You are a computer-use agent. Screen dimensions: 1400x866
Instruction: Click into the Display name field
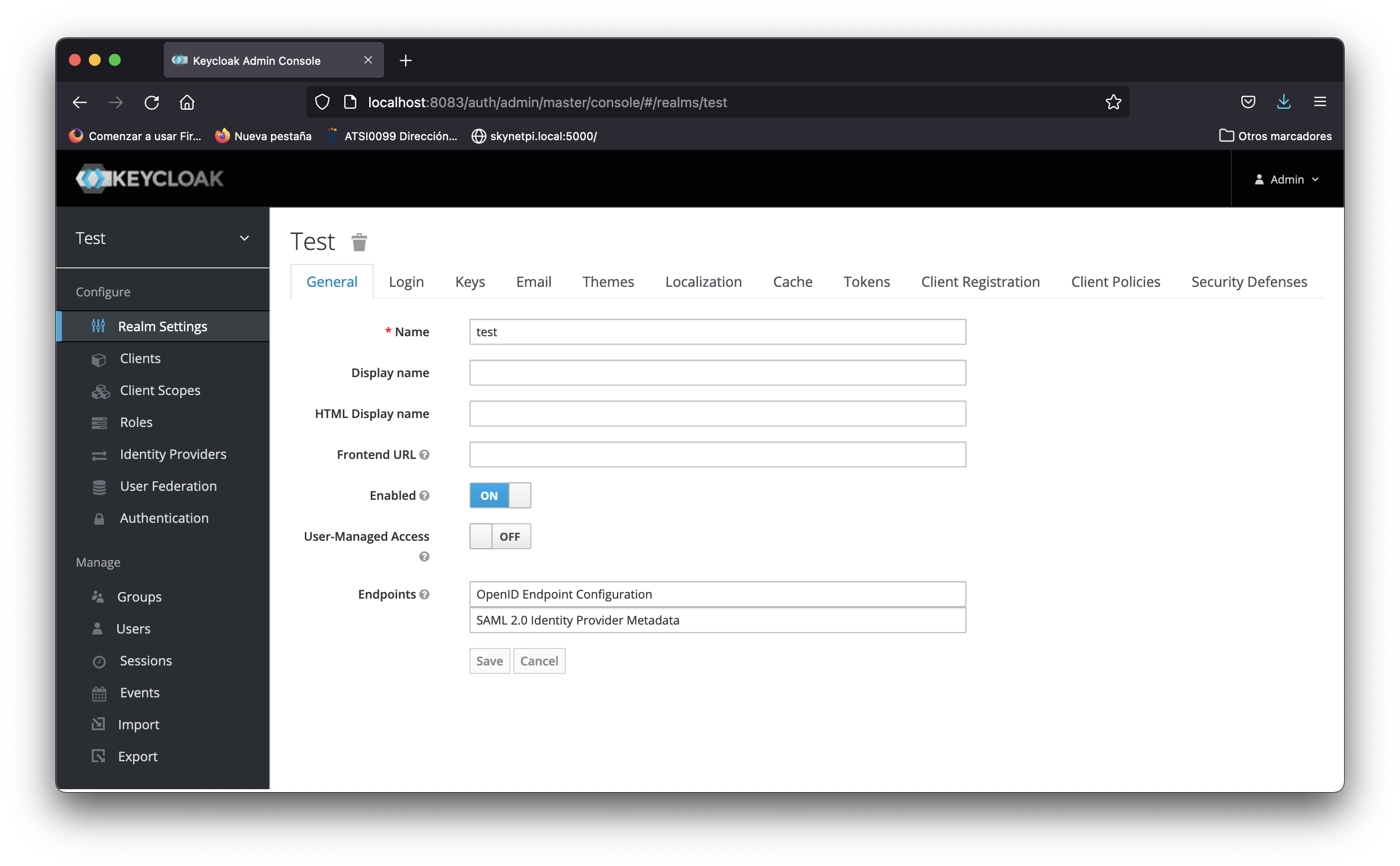tap(717, 373)
